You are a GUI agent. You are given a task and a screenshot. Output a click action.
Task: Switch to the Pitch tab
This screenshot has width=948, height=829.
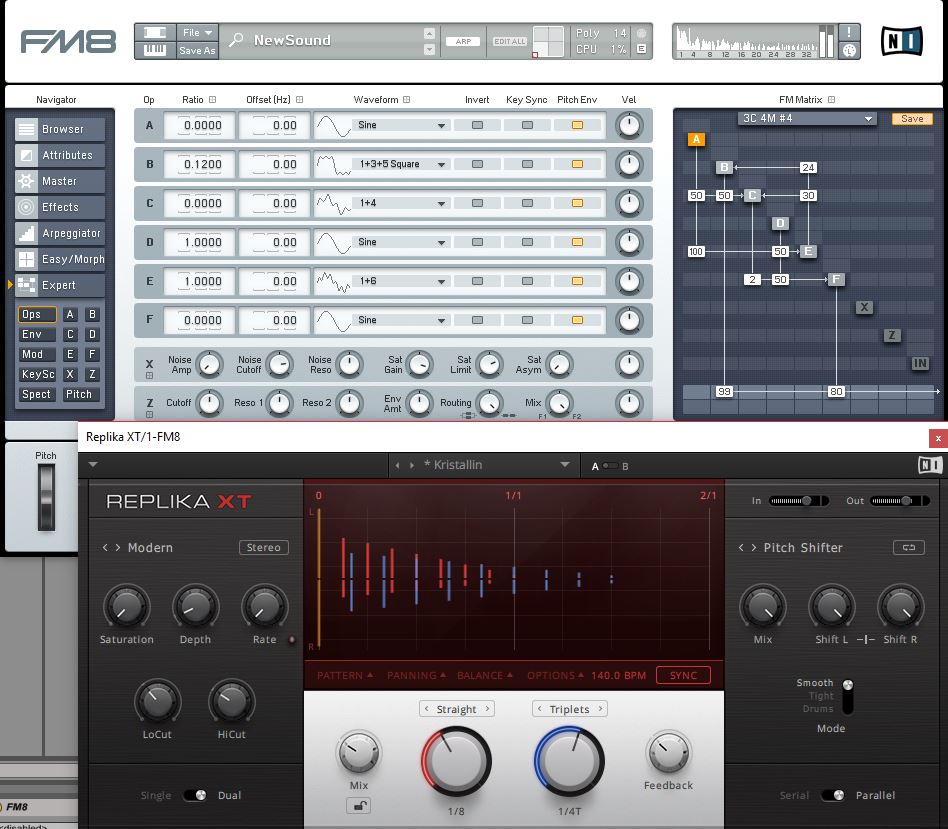tap(79, 394)
